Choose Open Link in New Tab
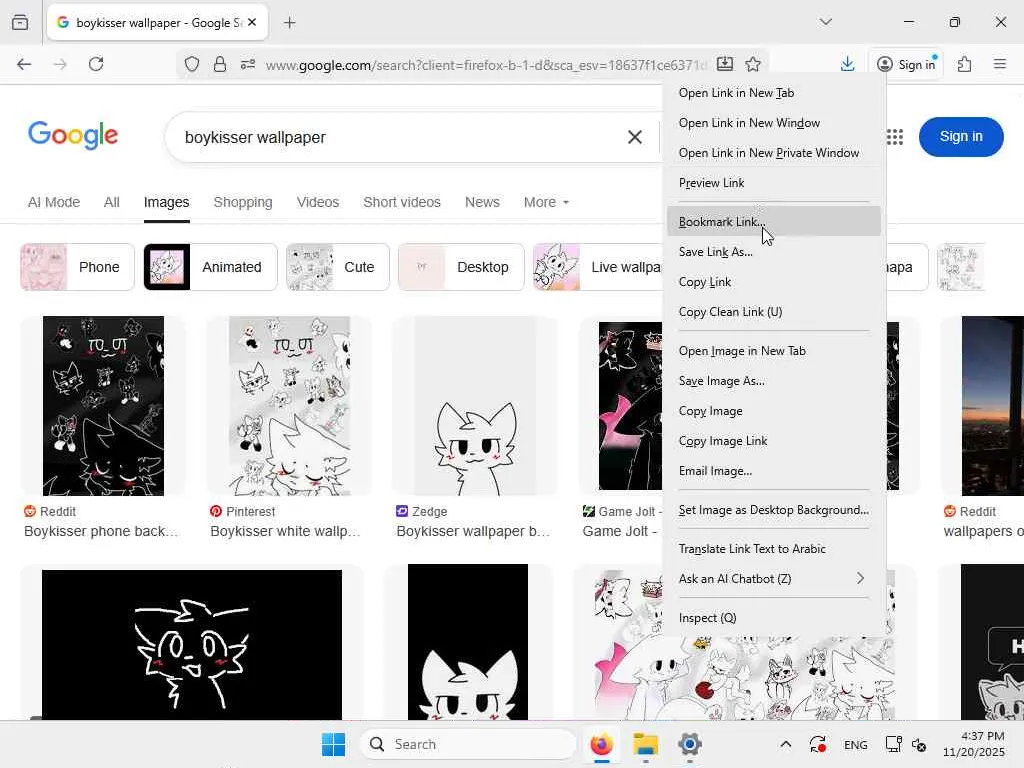1024x768 pixels. (774, 93)
